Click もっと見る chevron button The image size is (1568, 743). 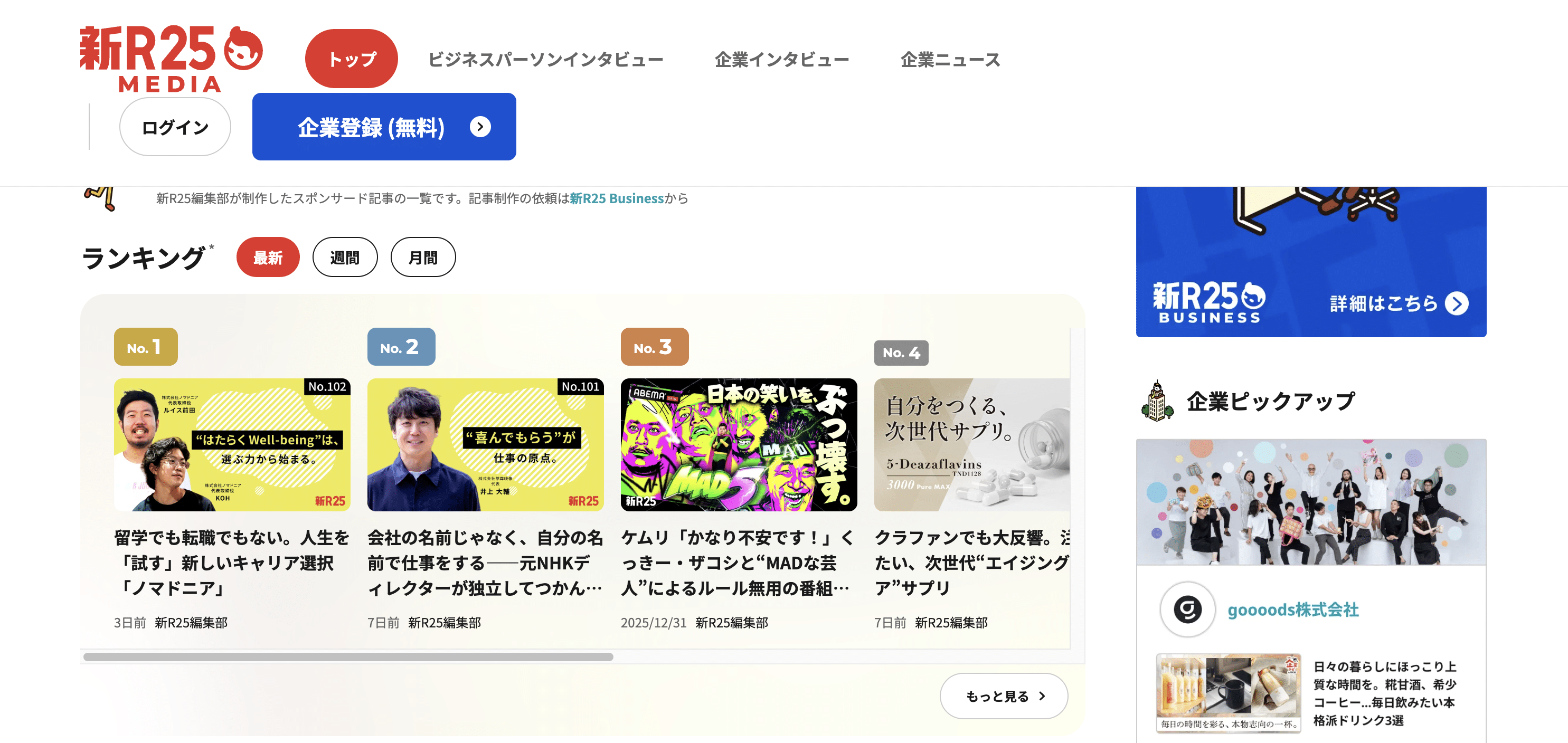click(x=1003, y=696)
